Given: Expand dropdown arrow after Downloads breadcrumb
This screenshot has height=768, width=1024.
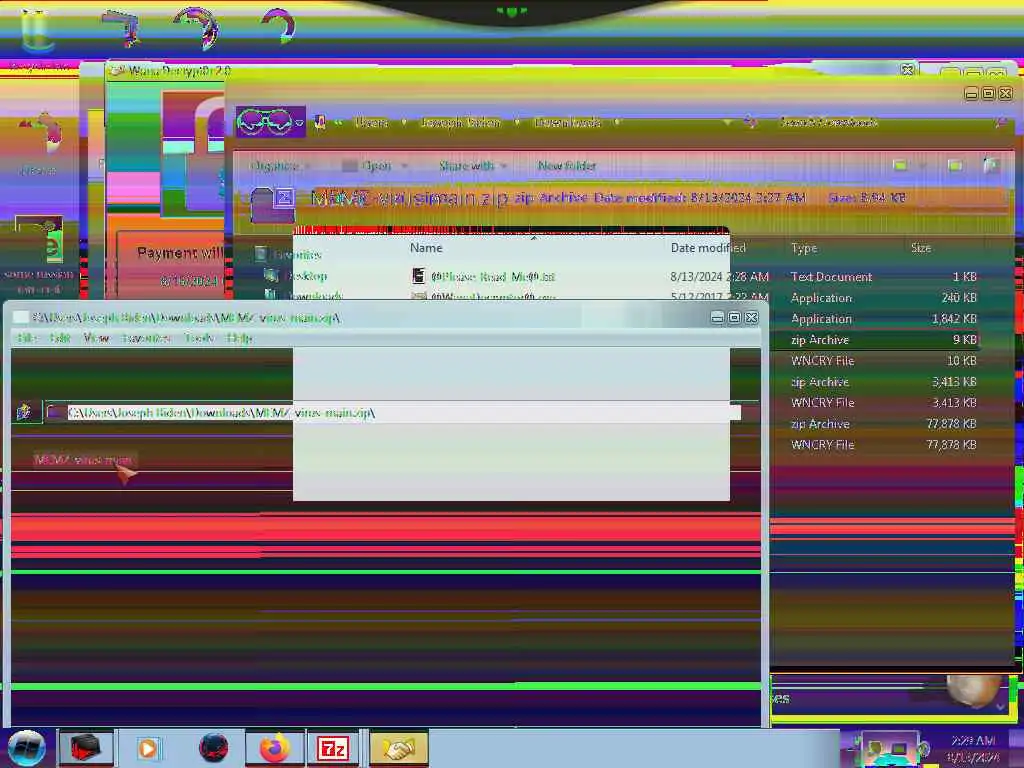Looking at the screenshot, I should pyautogui.click(x=616, y=122).
